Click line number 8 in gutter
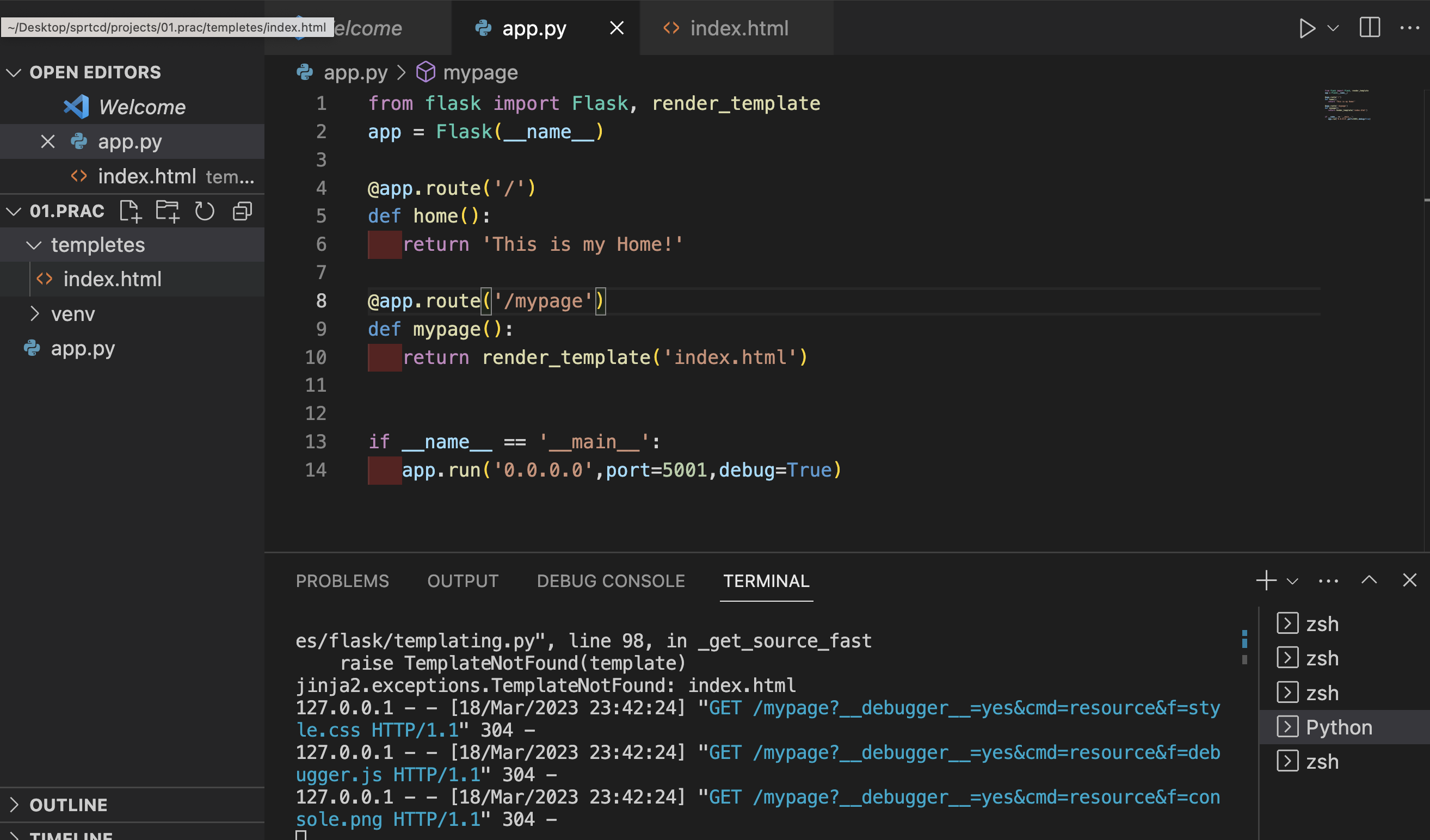This screenshot has width=1430, height=840. tap(321, 301)
